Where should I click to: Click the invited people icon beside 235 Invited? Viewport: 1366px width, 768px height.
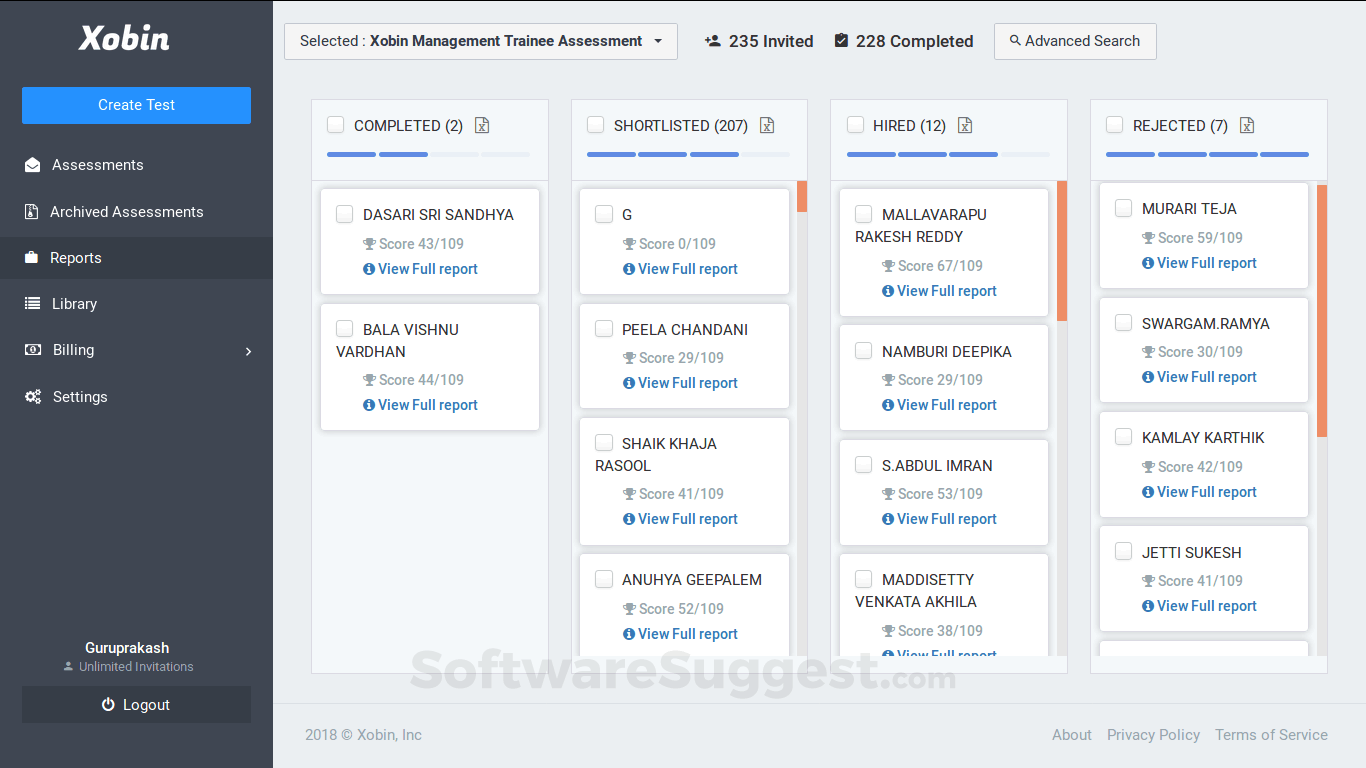pyautogui.click(x=713, y=41)
